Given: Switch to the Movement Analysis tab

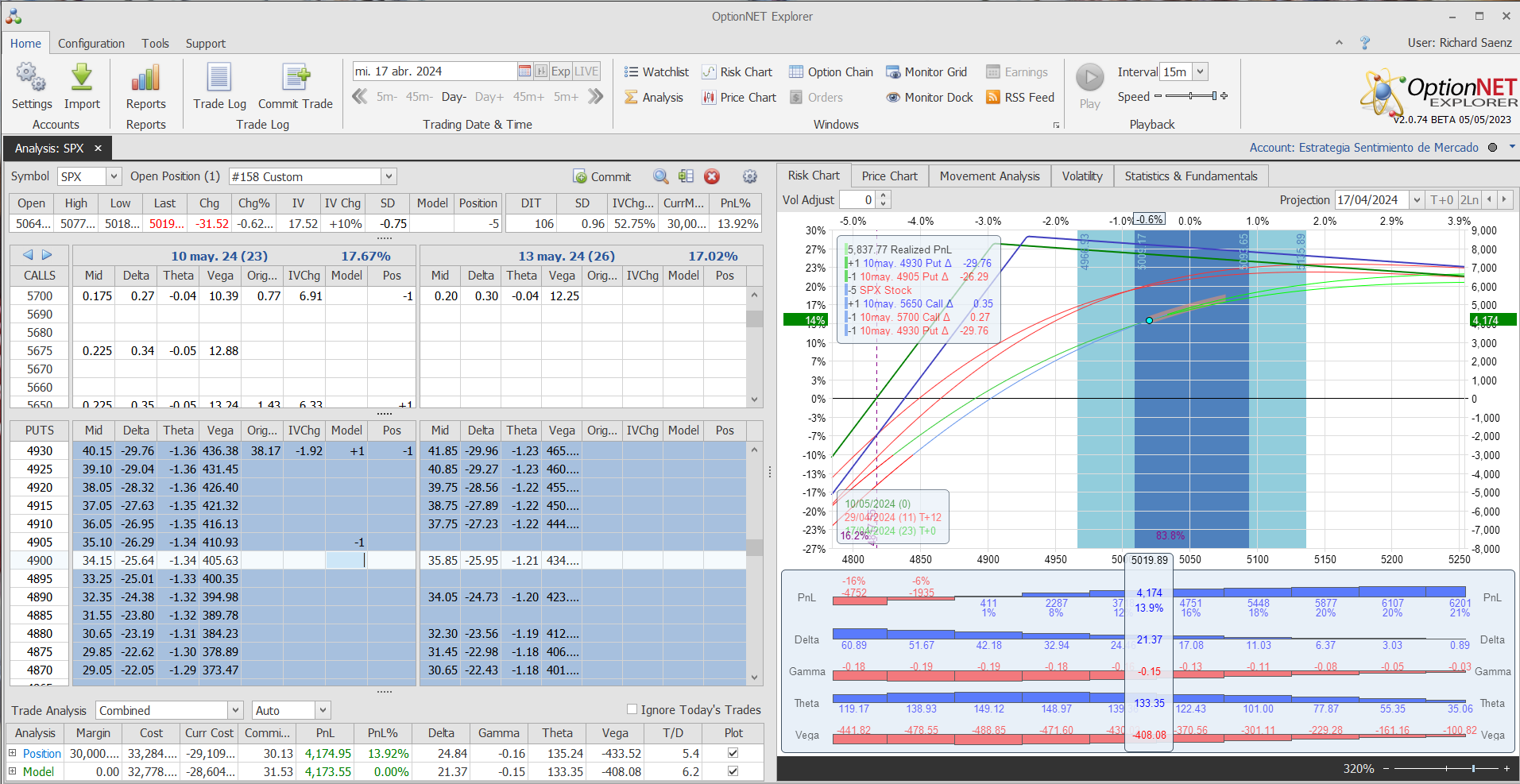Looking at the screenshot, I should tap(989, 176).
